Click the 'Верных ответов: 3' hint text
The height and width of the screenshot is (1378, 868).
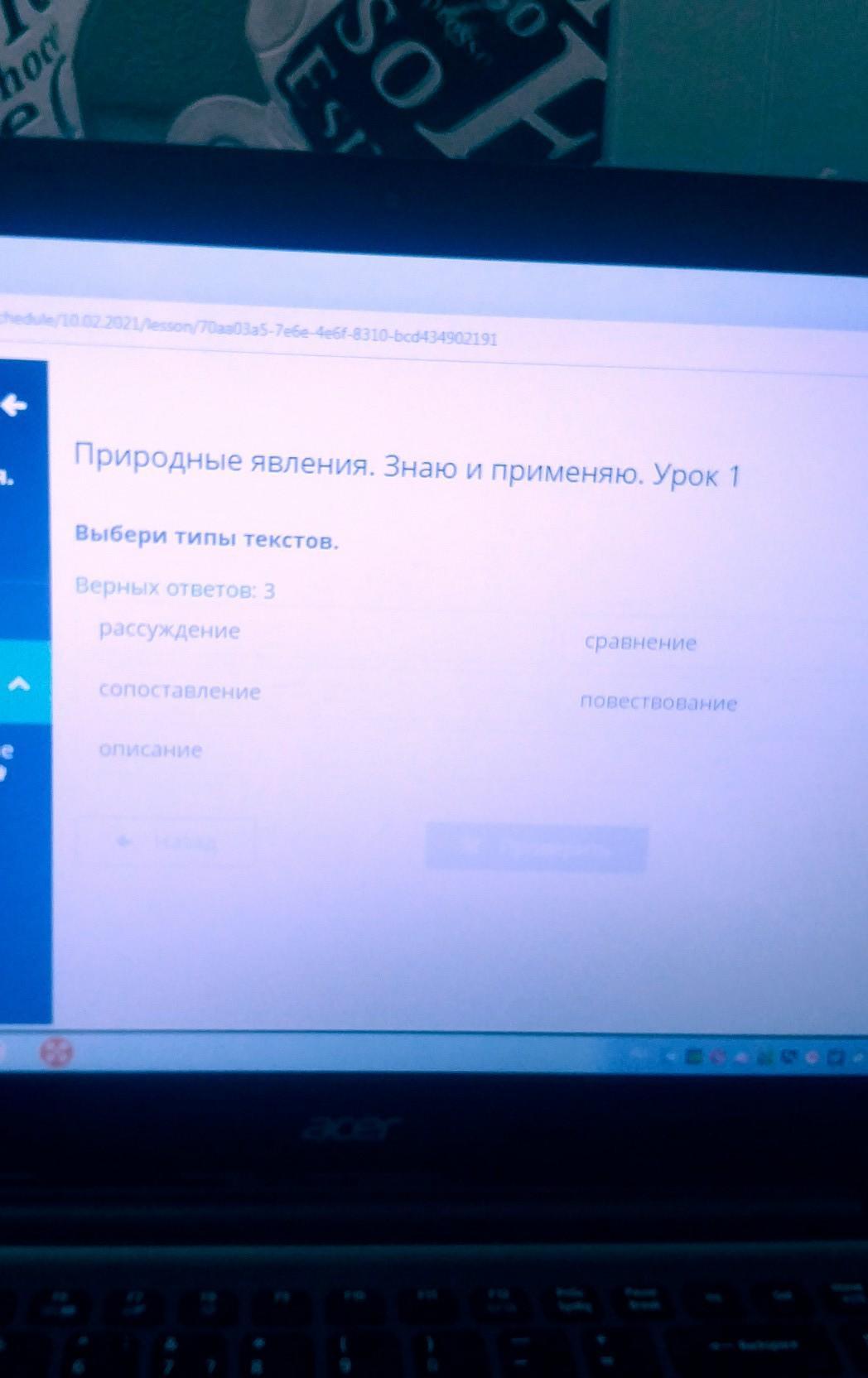(x=175, y=588)
